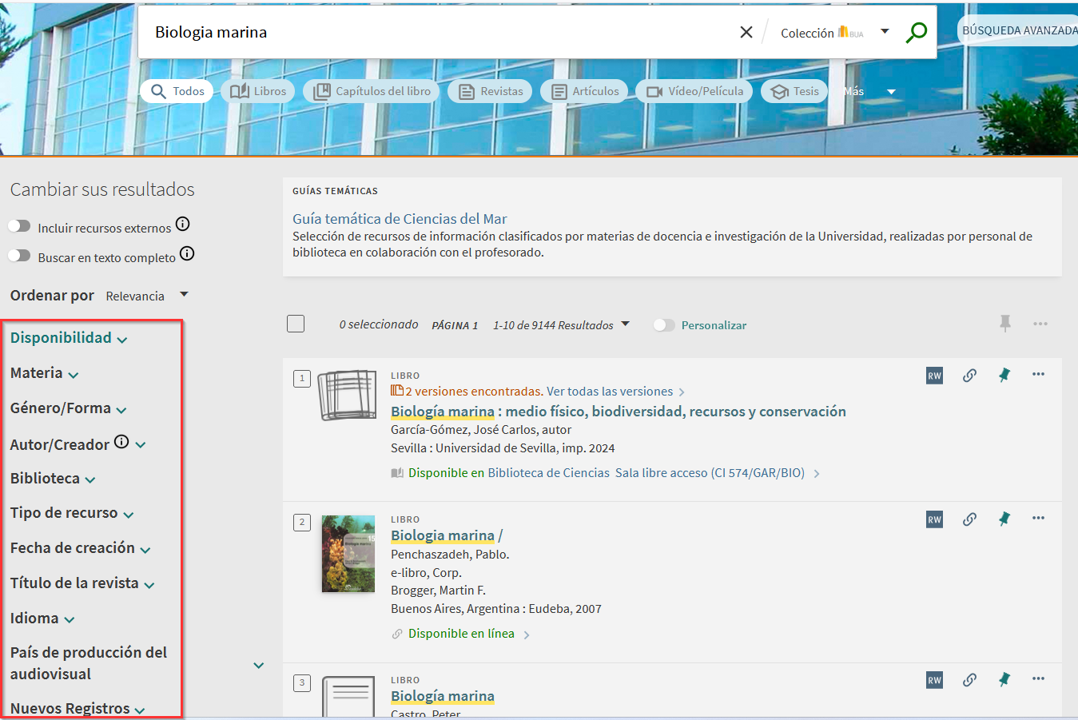Image resolution: width=1078 pixels, height=720 pixels.
Task: Open Biologia marina / title of result 2
Action: coord(446,535)
